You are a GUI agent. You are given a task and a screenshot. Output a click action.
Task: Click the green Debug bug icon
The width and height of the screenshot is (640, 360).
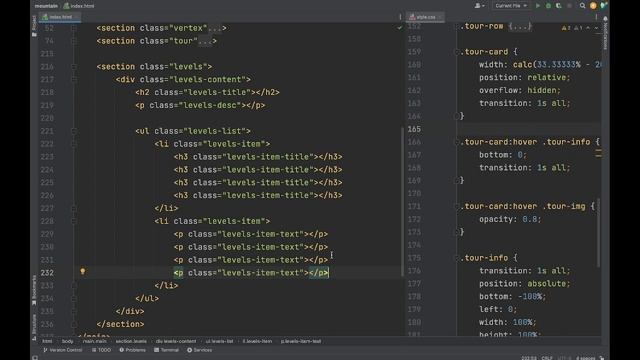(548, 6)
